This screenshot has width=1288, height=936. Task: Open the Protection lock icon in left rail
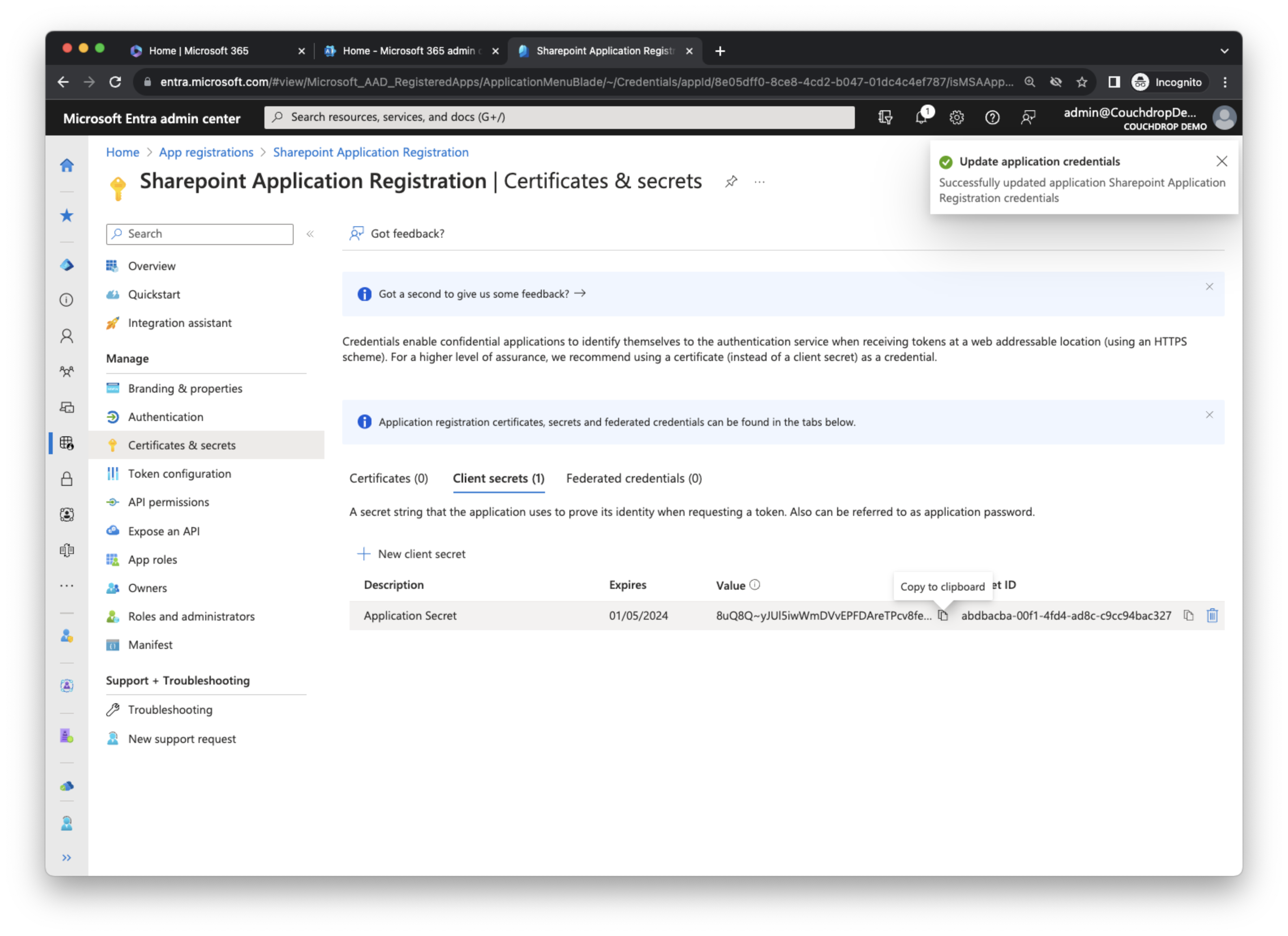(67, 479)
